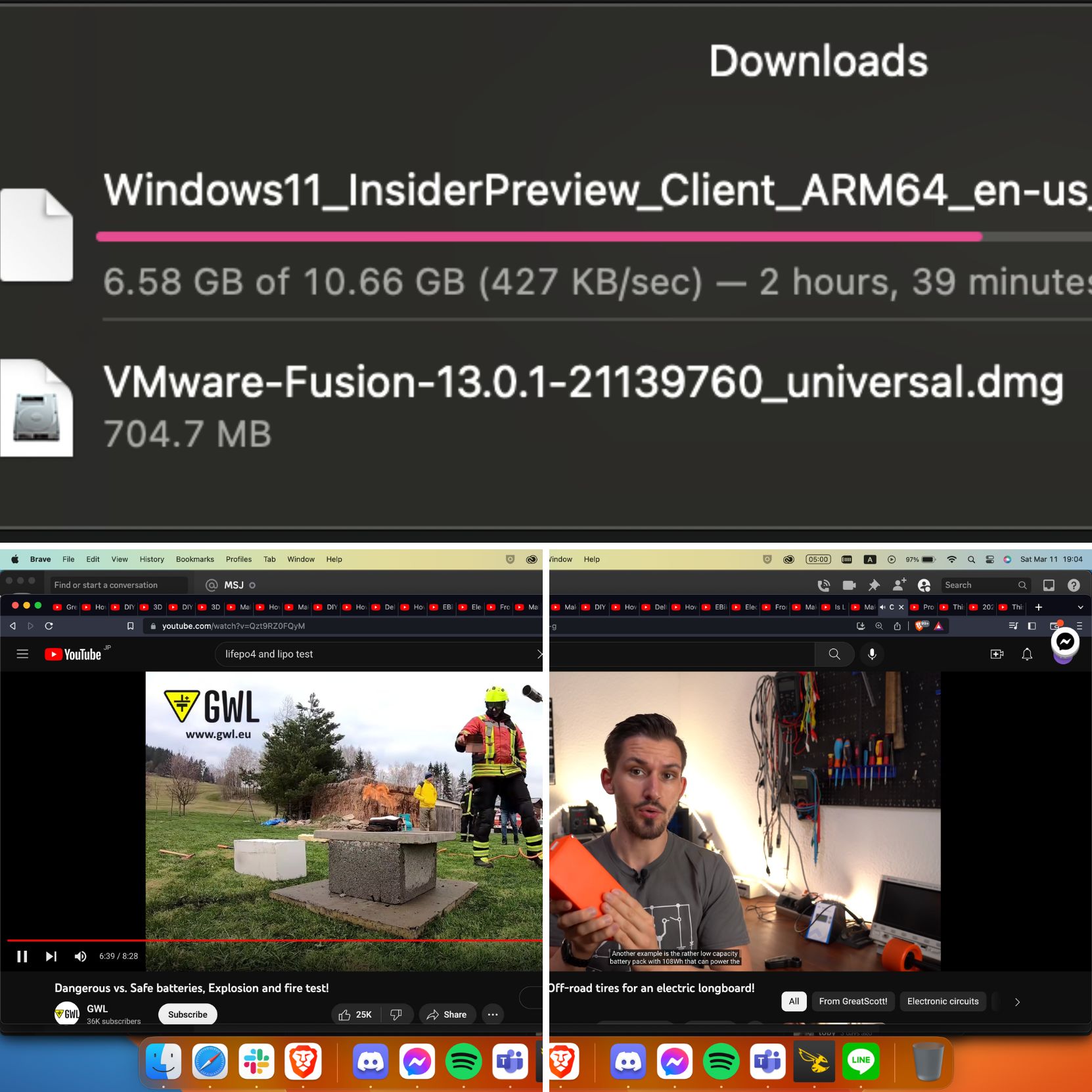Subscribe to the GWL channel

pos(187,1014)
